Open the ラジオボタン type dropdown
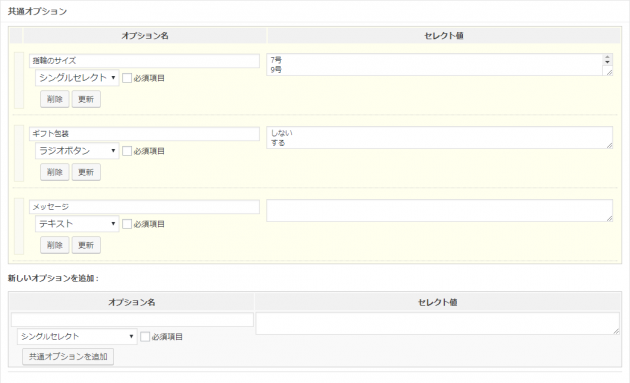Screen dimensions: 630x383 click(77, 151)
